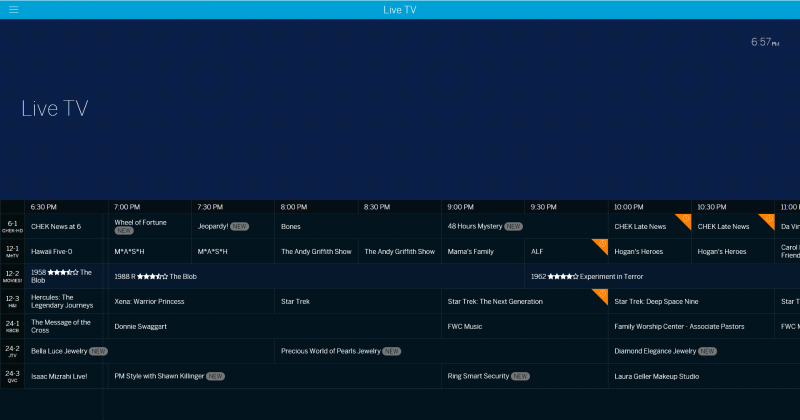The image size is (800, 420).
Task: Open the 10:00 PM Hogan's Heroes episode
Action: (x=650, y=252)
